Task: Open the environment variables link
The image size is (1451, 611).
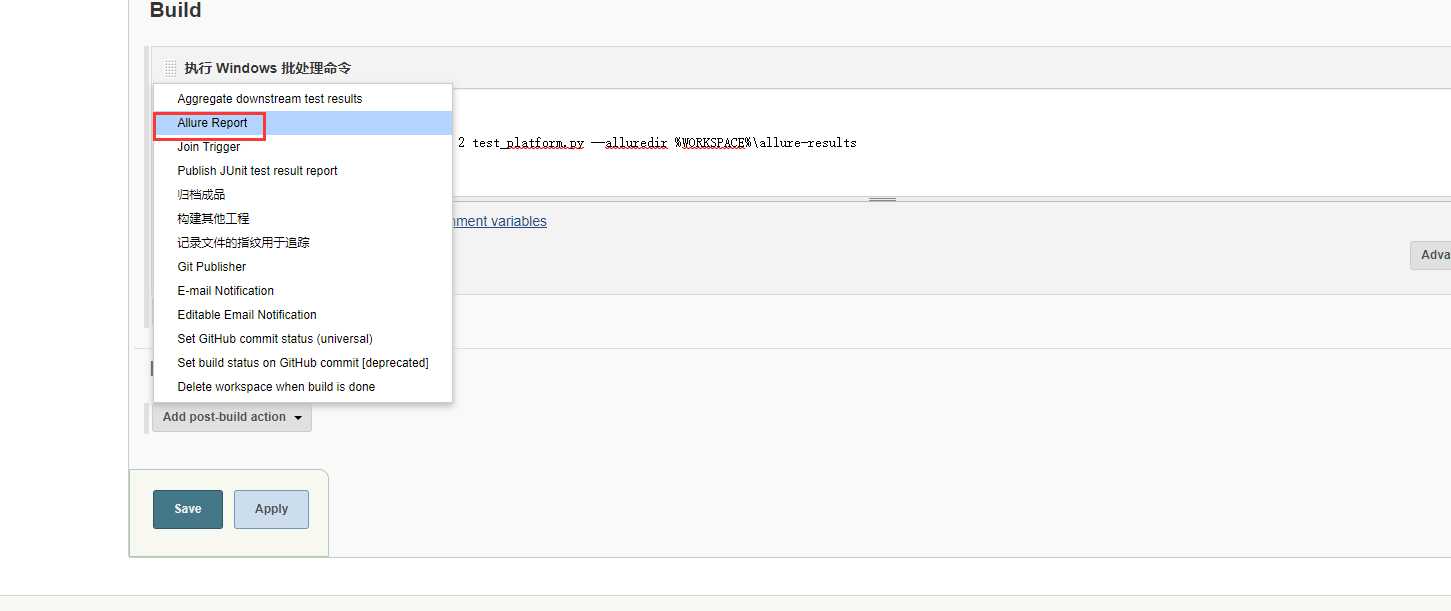Action: pos(499,221)
